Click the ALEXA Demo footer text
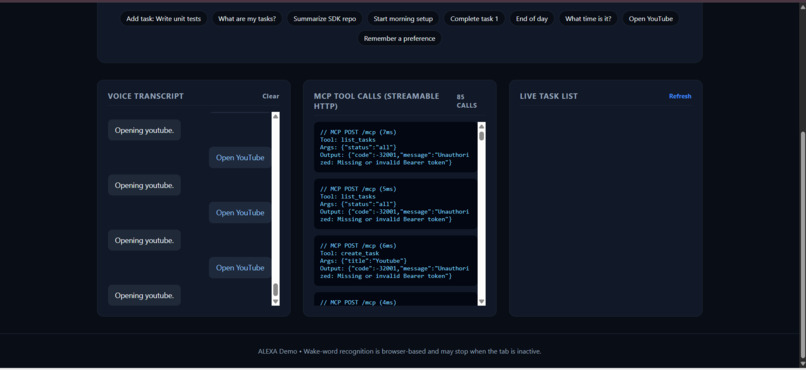 click(399, 352)
